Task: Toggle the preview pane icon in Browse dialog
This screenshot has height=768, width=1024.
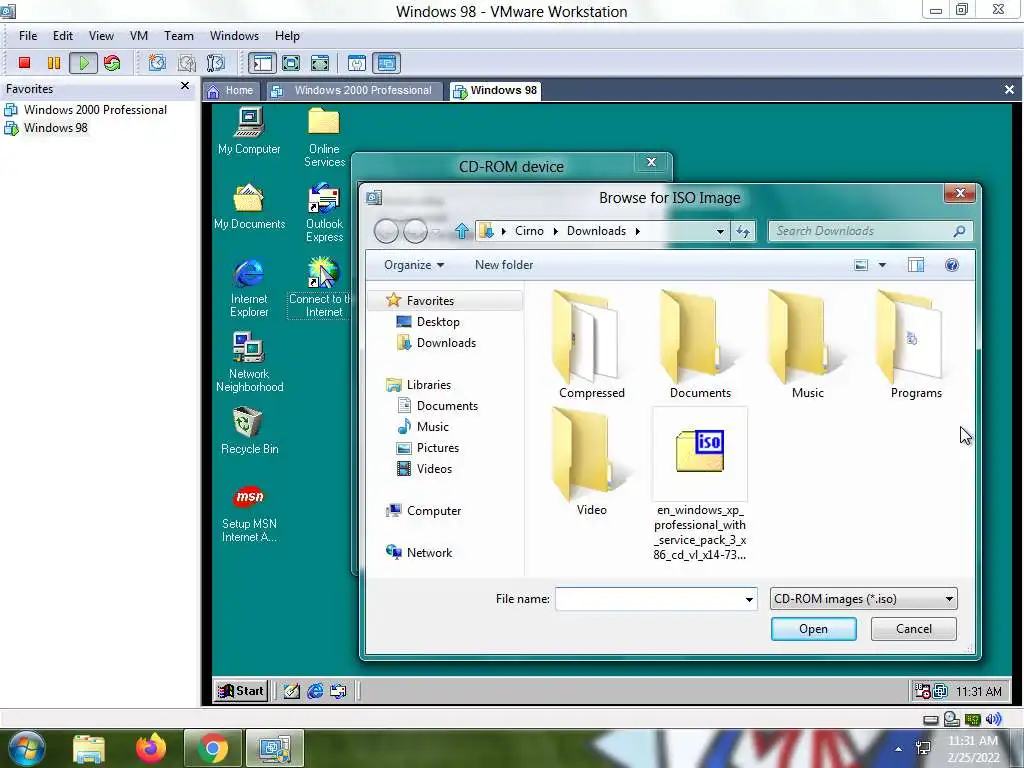Action: pos(916,264)
